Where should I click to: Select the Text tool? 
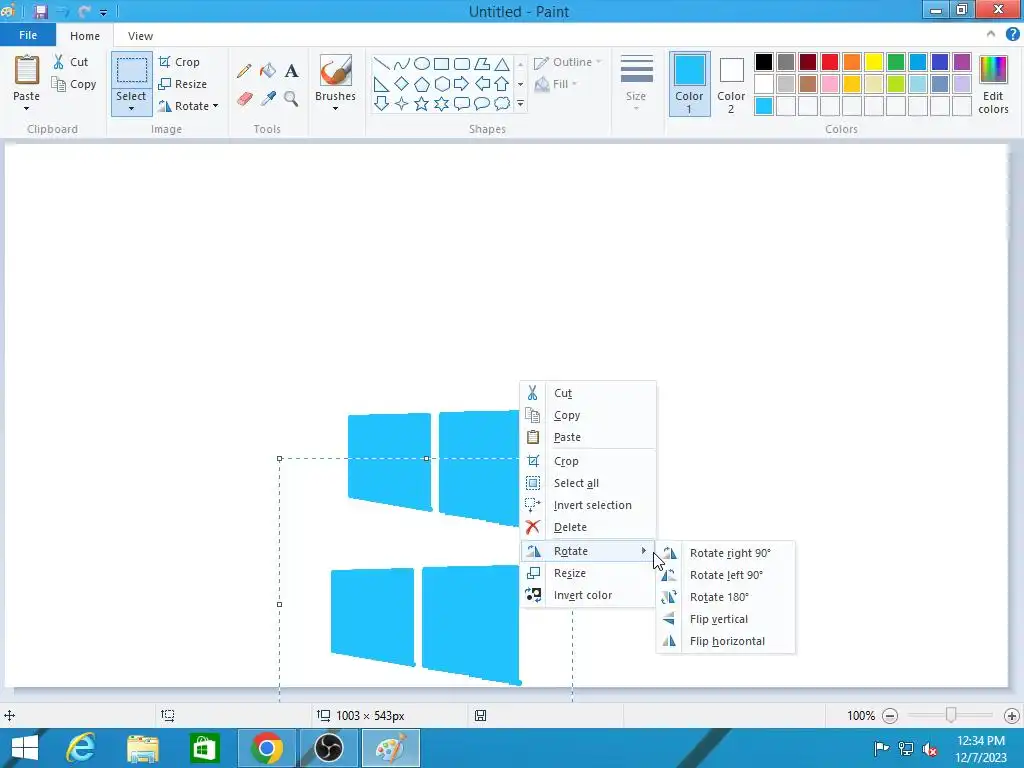click(x=291, y=71)
